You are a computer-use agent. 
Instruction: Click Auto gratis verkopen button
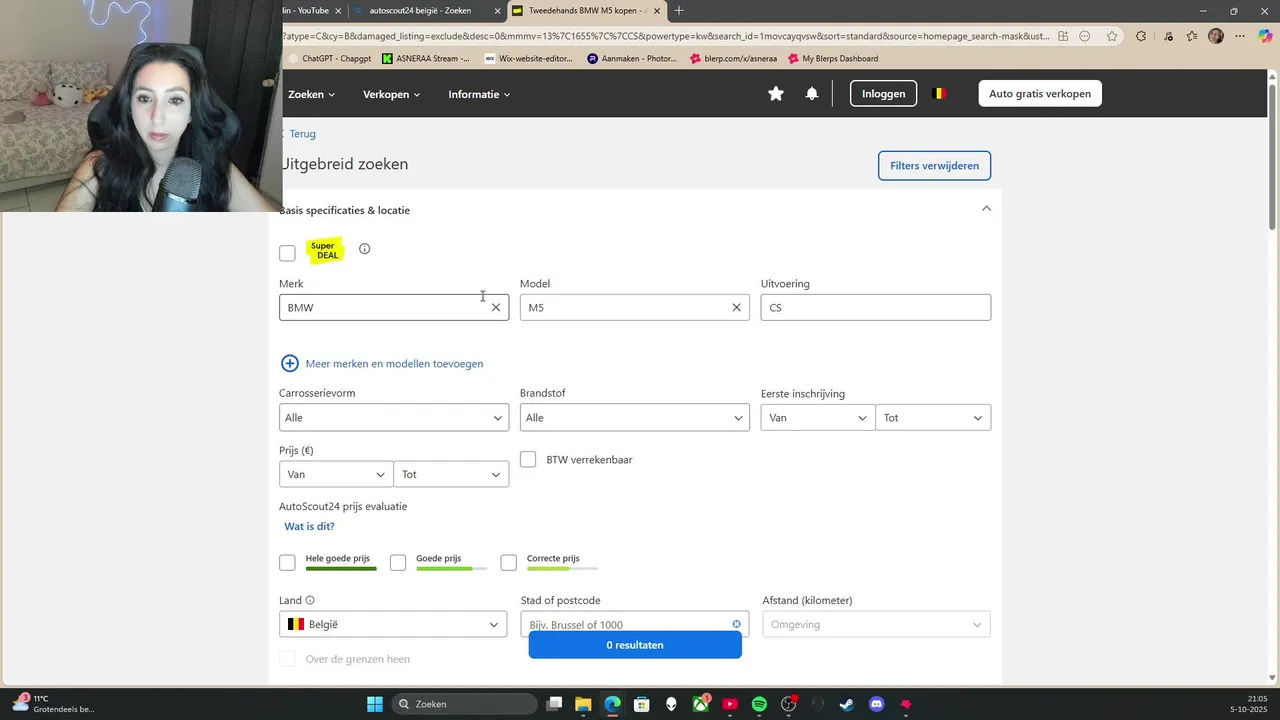click(1040, 94)
